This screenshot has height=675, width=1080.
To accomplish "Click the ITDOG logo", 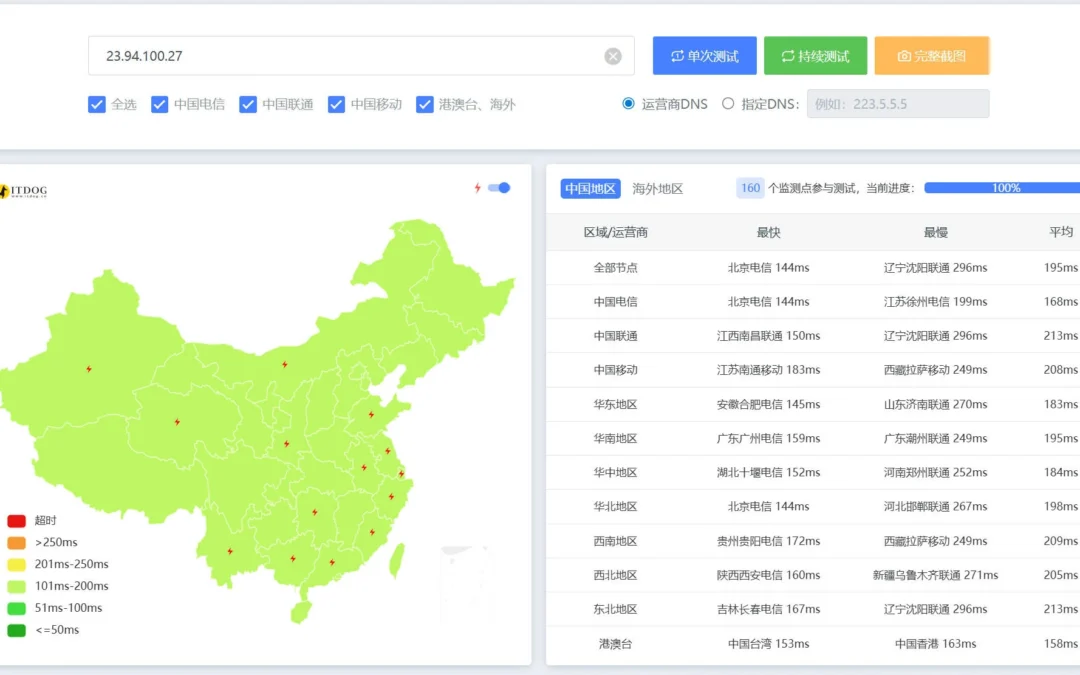I will (23, 191).
